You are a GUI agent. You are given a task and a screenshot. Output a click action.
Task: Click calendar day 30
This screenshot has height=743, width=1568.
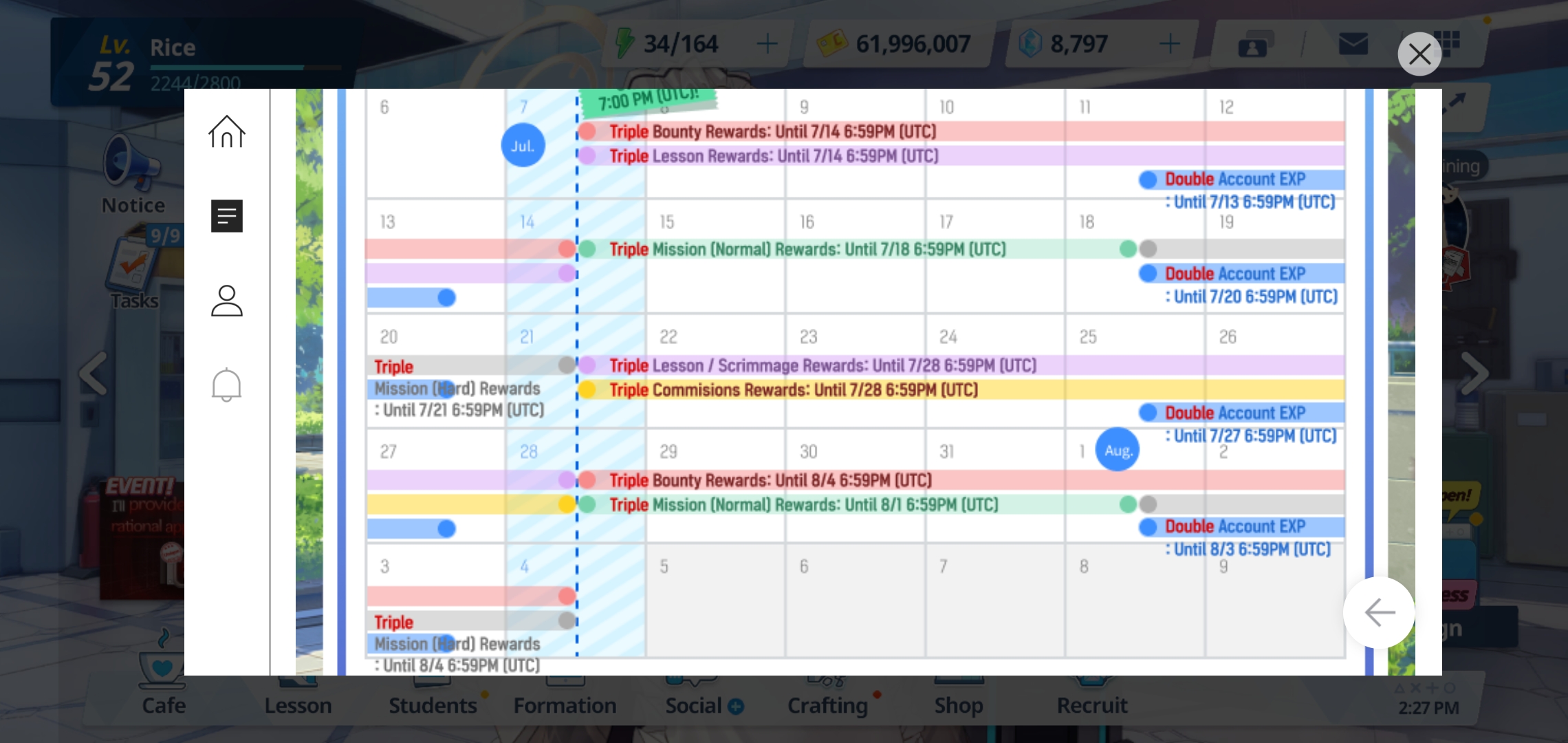pos(808,451)
